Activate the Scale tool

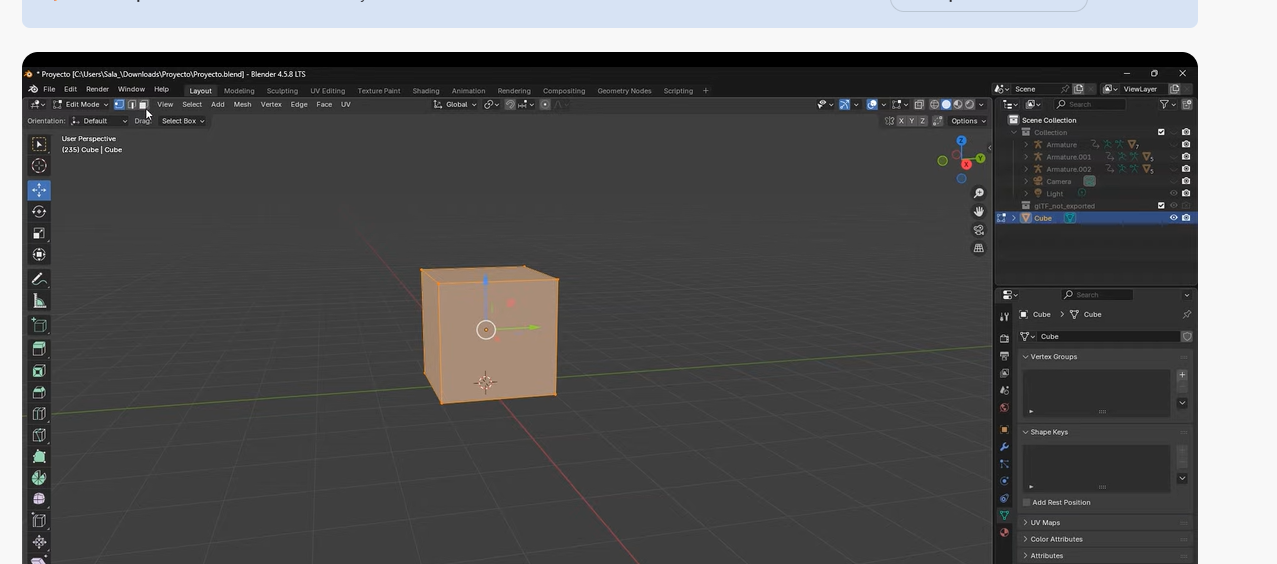coord(39,233)
